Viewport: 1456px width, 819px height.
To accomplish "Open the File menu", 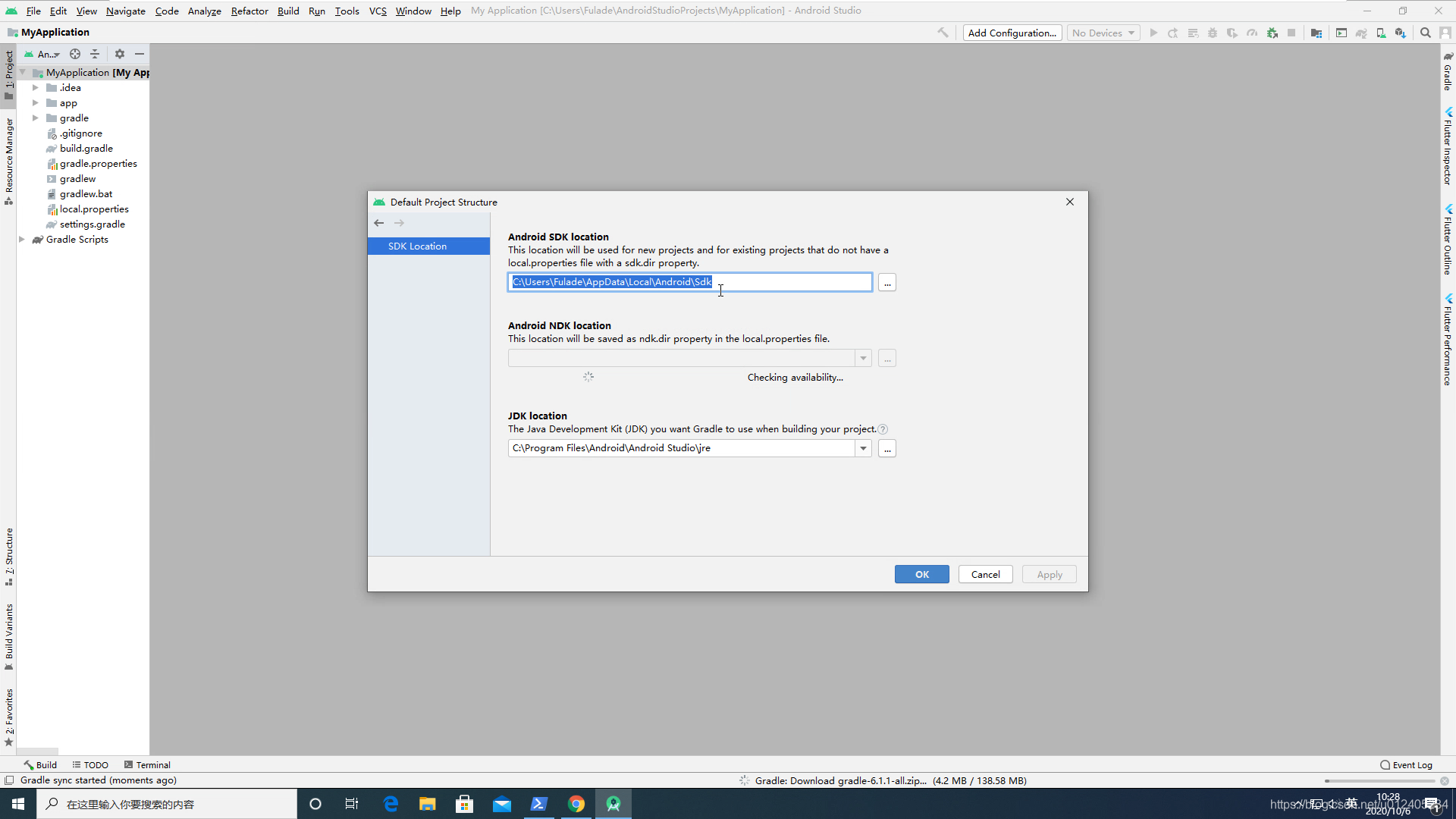I will pyautogui.click(x=35, y=10).
